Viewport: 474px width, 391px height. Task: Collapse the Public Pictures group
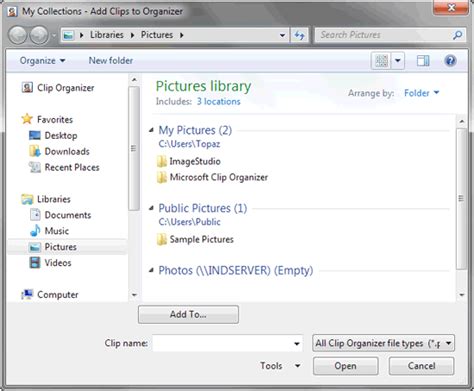point(151,208)
